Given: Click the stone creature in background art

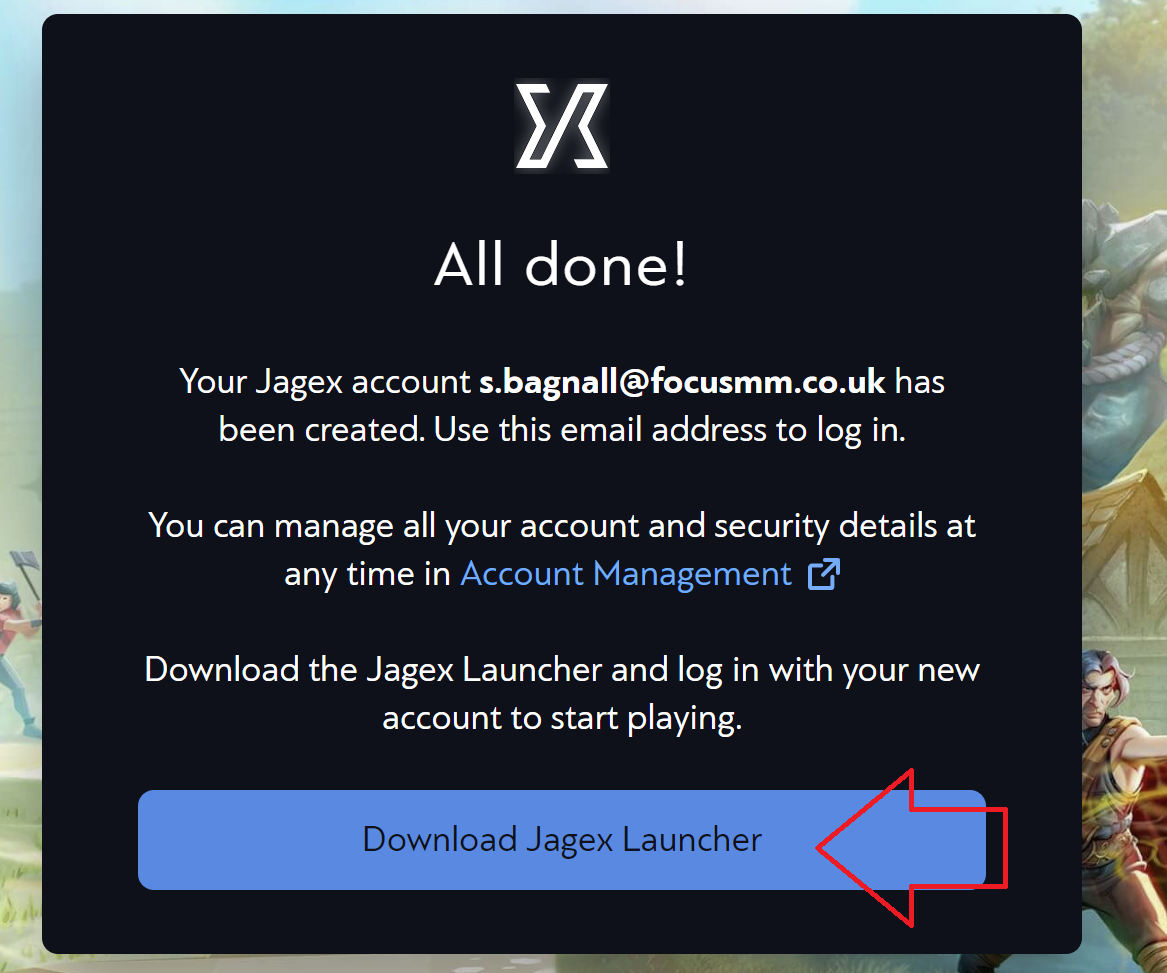Looking at the screenshot, I should pyautogui.click(x=1124, y=313).
